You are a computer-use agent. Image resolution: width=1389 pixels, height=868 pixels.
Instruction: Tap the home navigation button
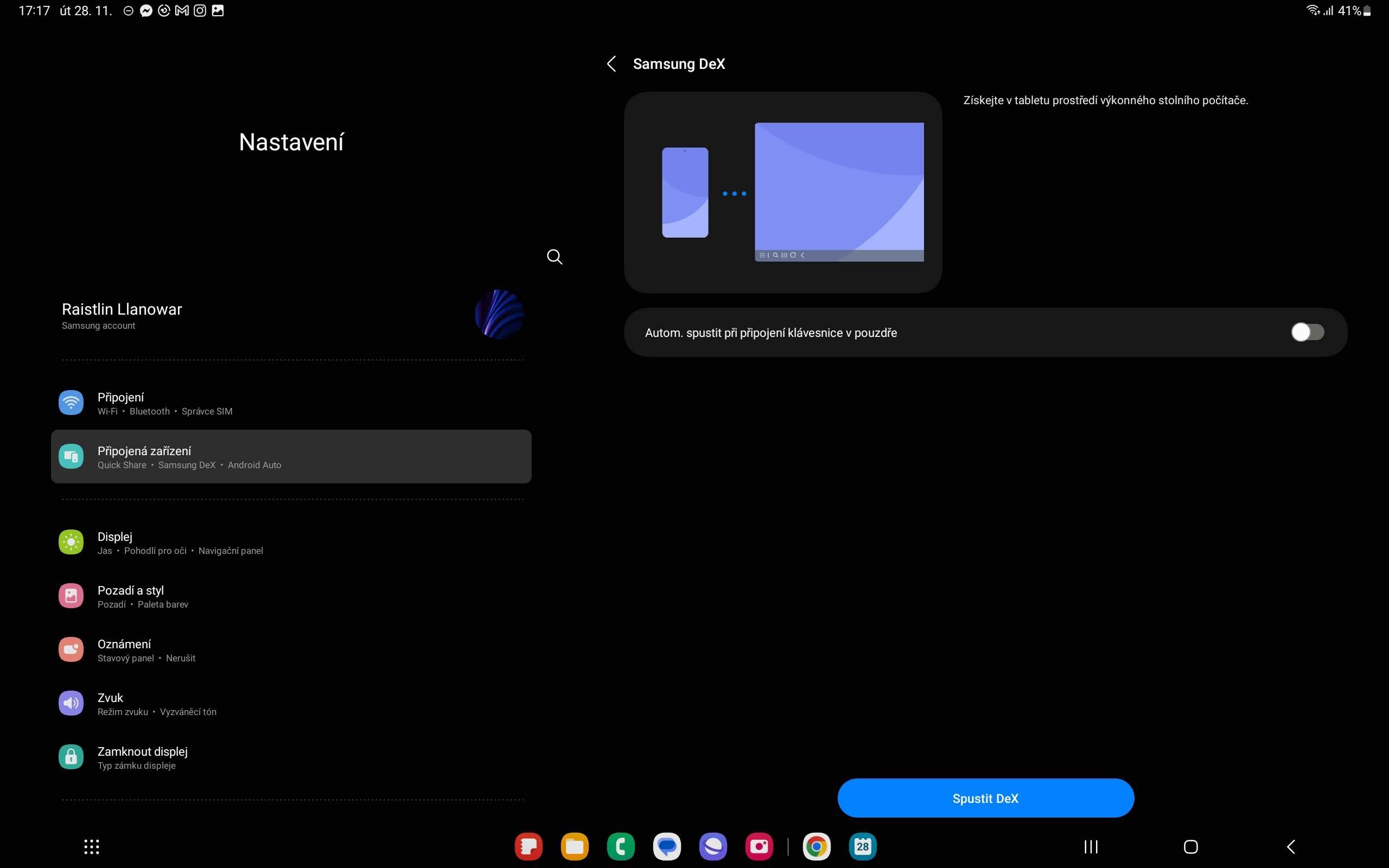[1190, 847]
